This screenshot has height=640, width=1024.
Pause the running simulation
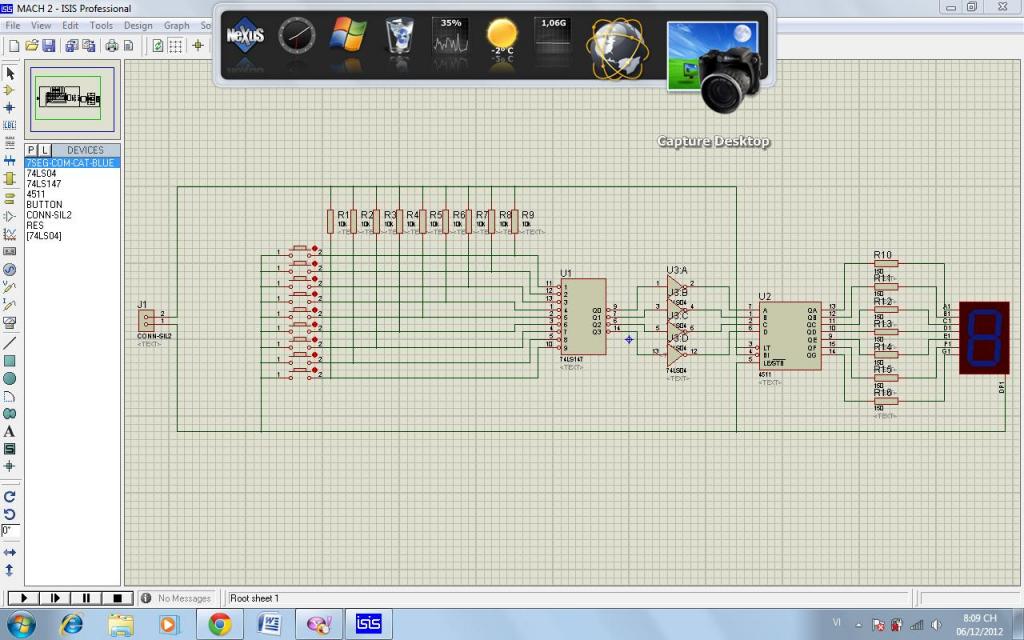click(86, 598)
